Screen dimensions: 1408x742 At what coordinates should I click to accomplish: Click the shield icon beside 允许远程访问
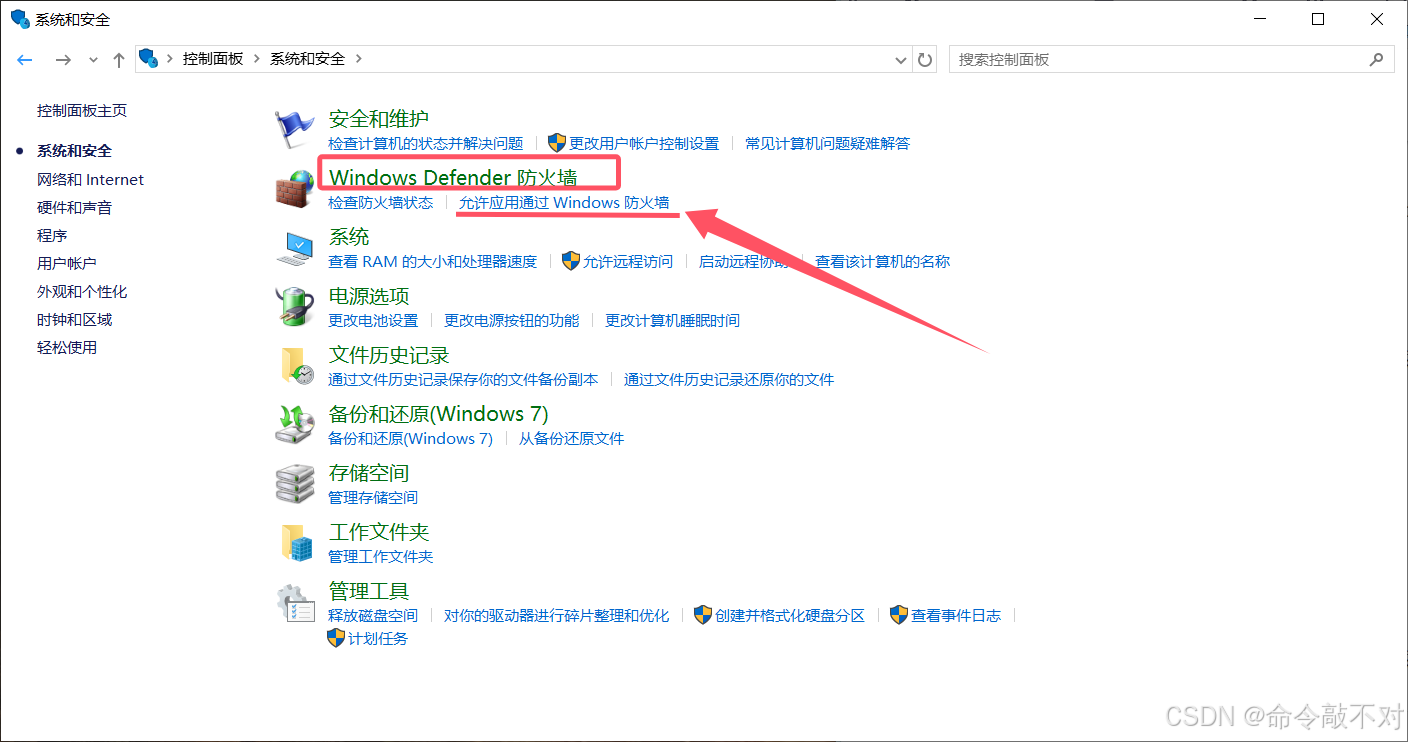point(571,261)
